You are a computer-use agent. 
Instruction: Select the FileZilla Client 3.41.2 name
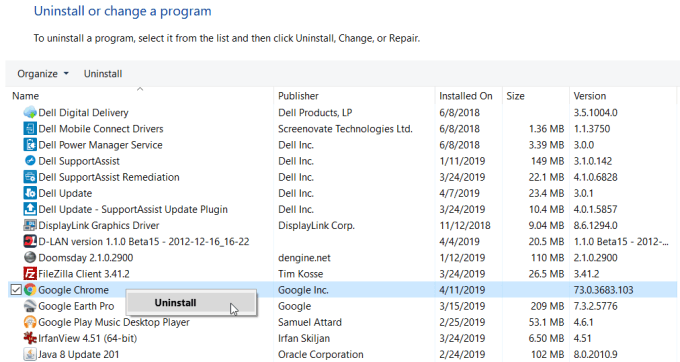(84, 274)
